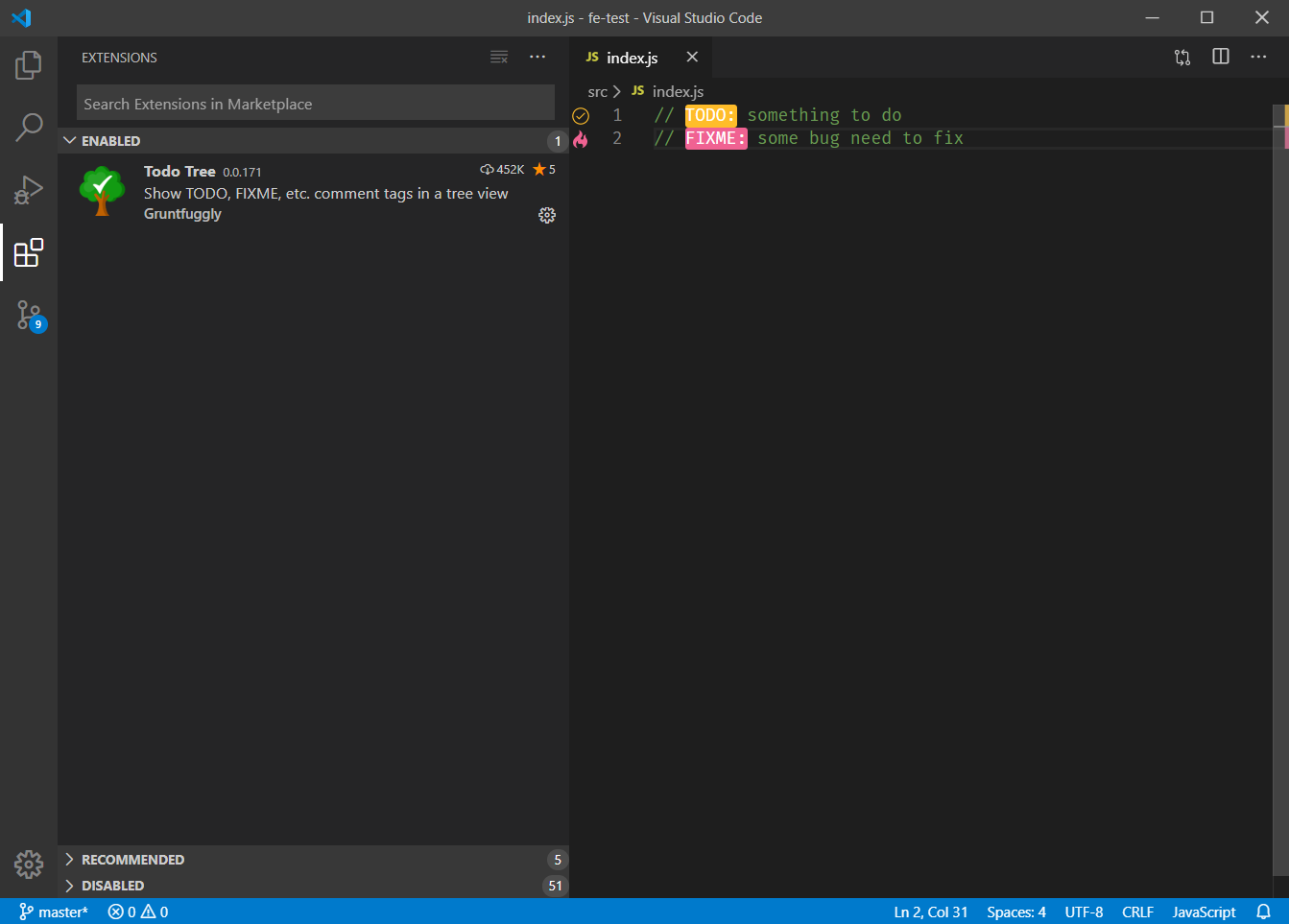Open changes compare icon in editor toolbar

[1182, 58]
